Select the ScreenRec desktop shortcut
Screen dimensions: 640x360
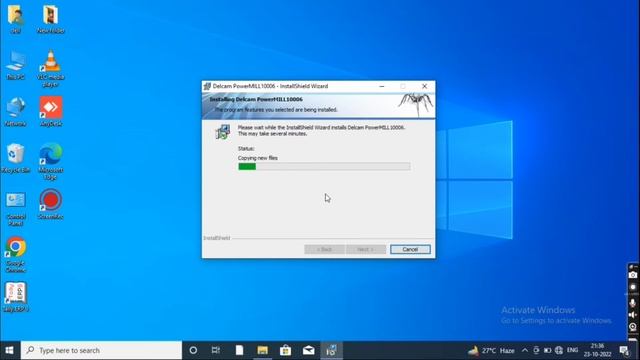(x=51, y=205)
